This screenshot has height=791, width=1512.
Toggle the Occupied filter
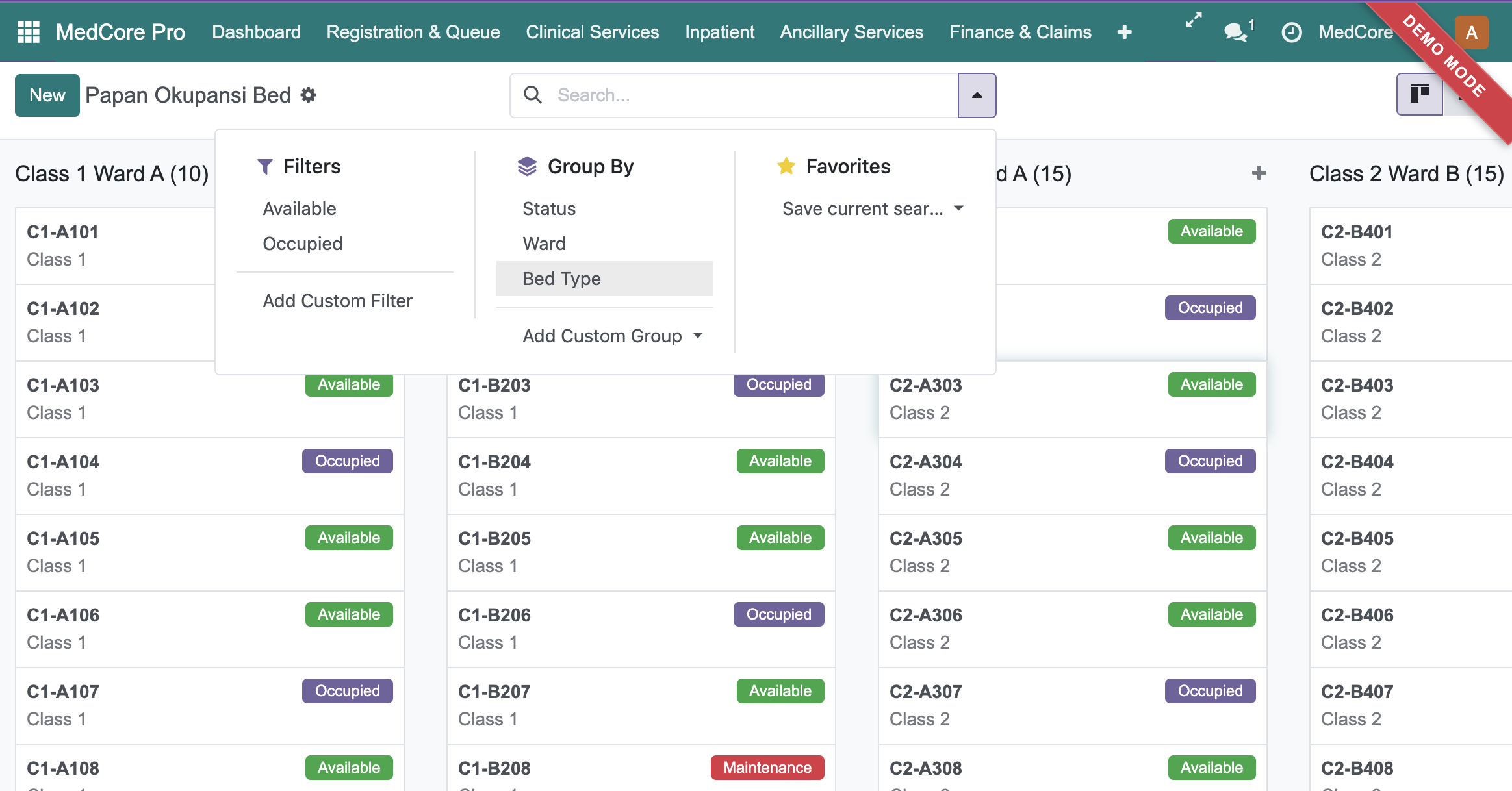click(302, 244)
